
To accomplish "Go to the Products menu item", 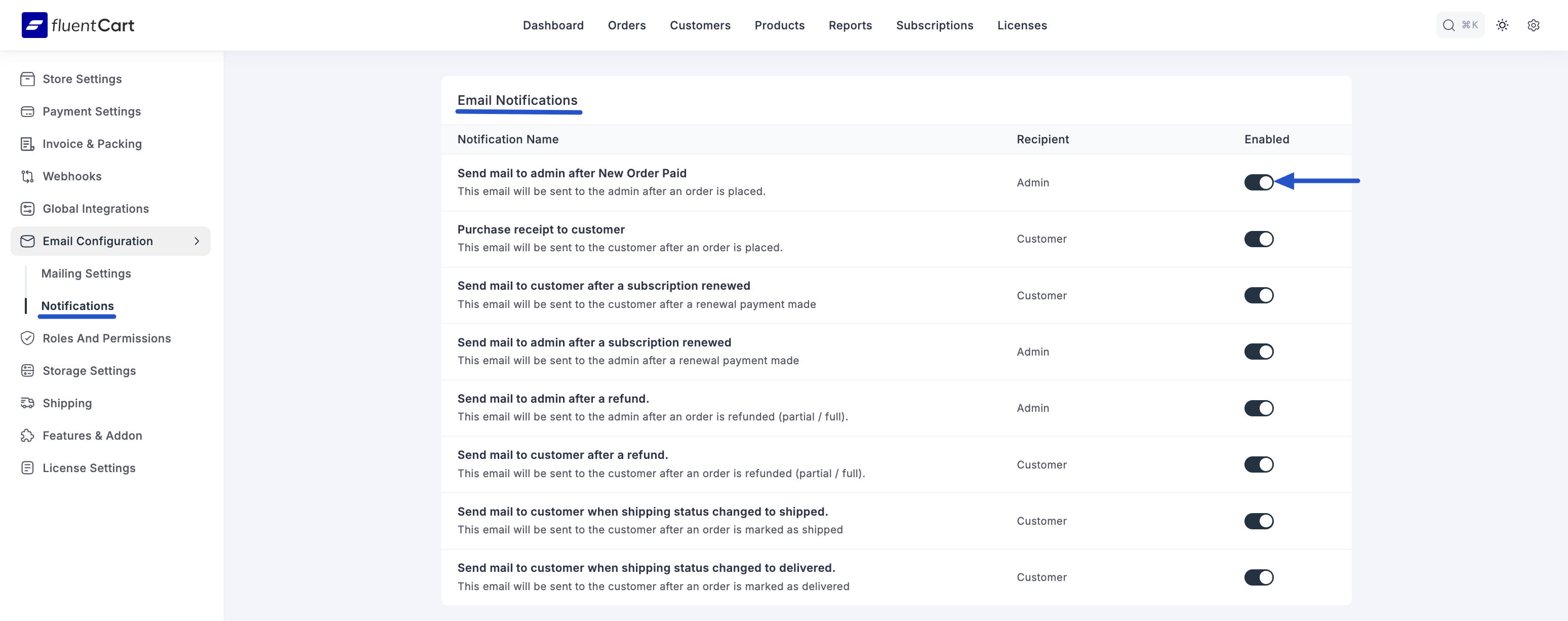I will click(779, 25).
